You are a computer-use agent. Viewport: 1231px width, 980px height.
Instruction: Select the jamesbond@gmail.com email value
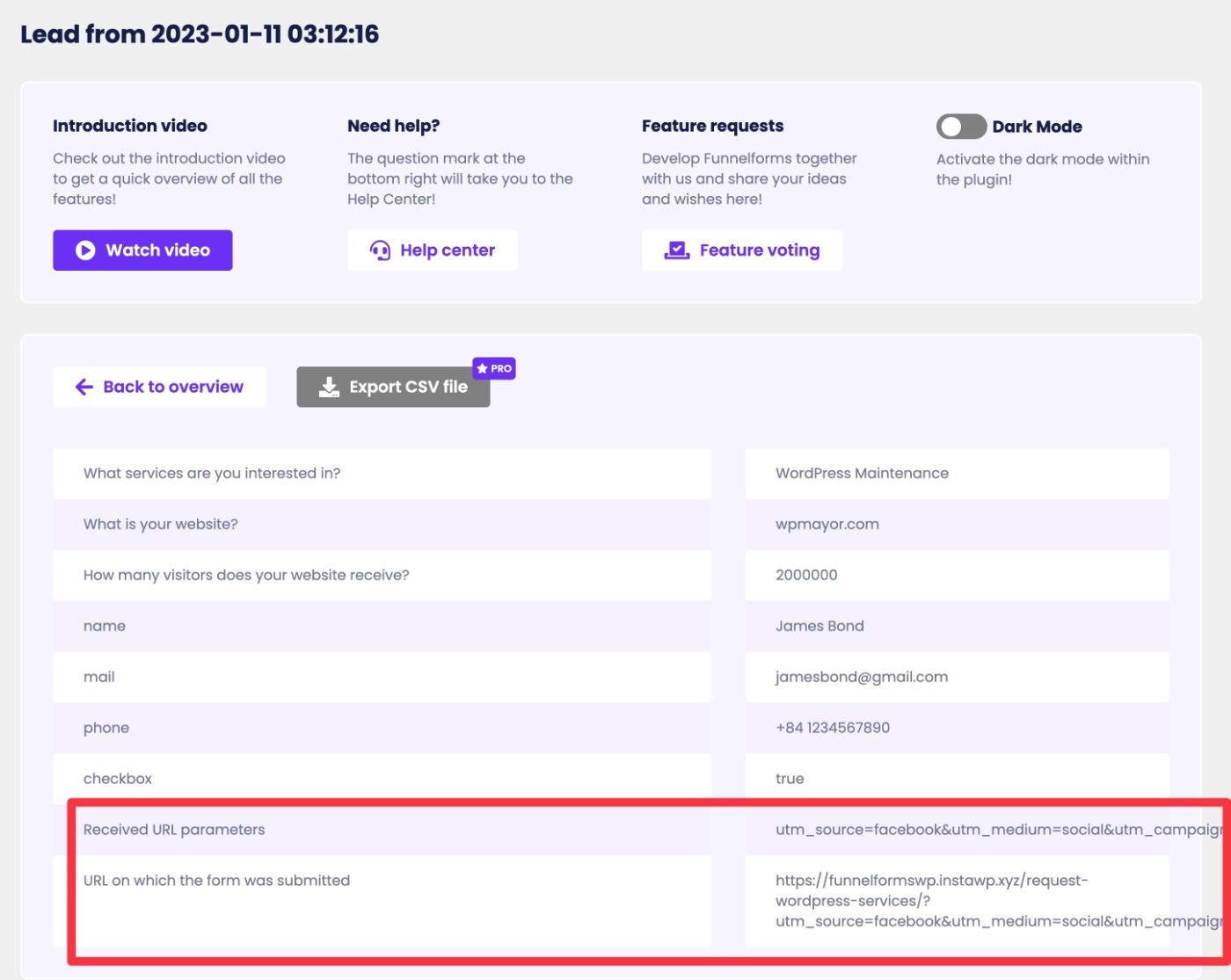(862, 677)
